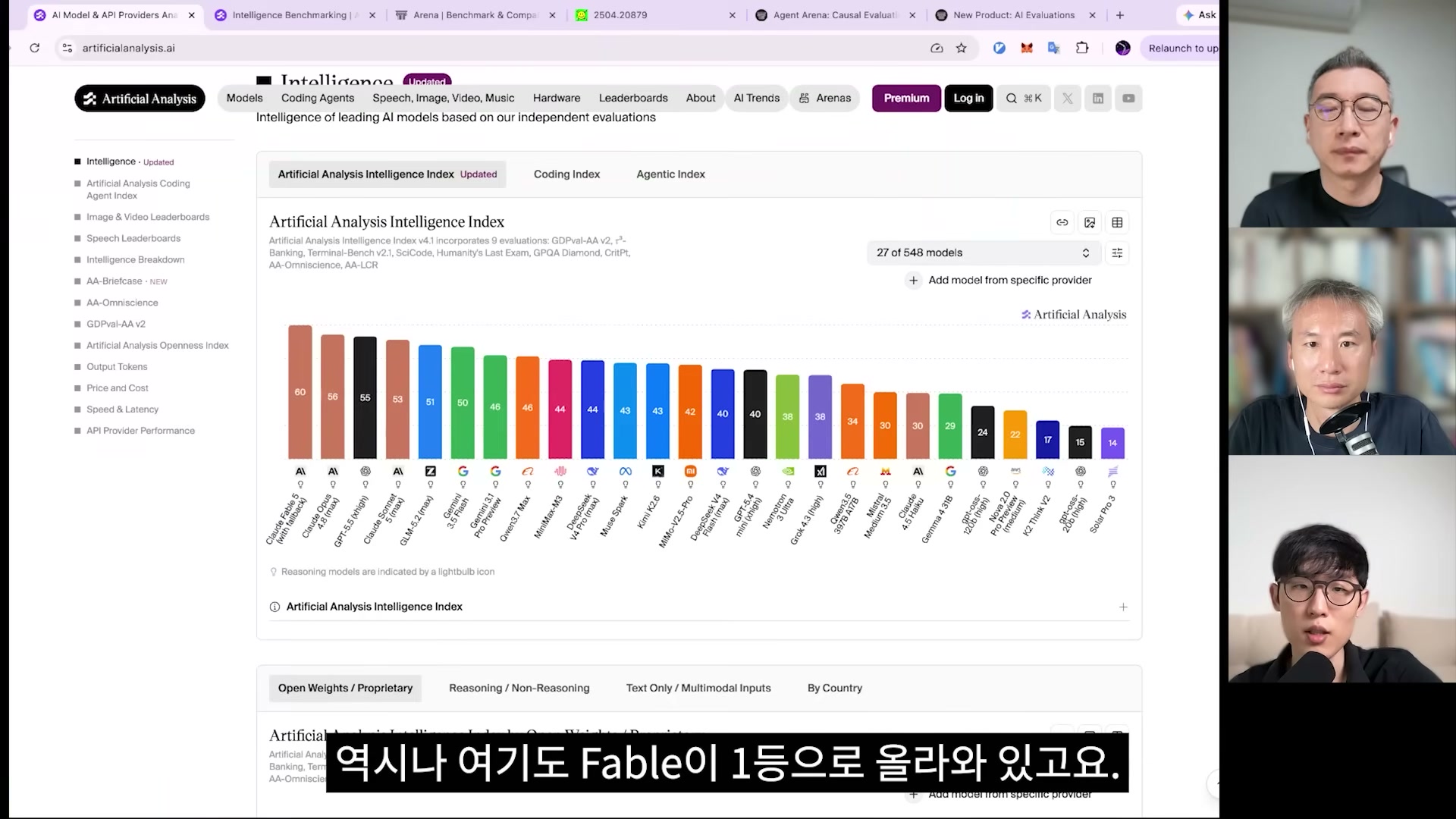Screen dimensions: 1456x819
Task: Go to Speed & Latency section
Action: point(122,409)
